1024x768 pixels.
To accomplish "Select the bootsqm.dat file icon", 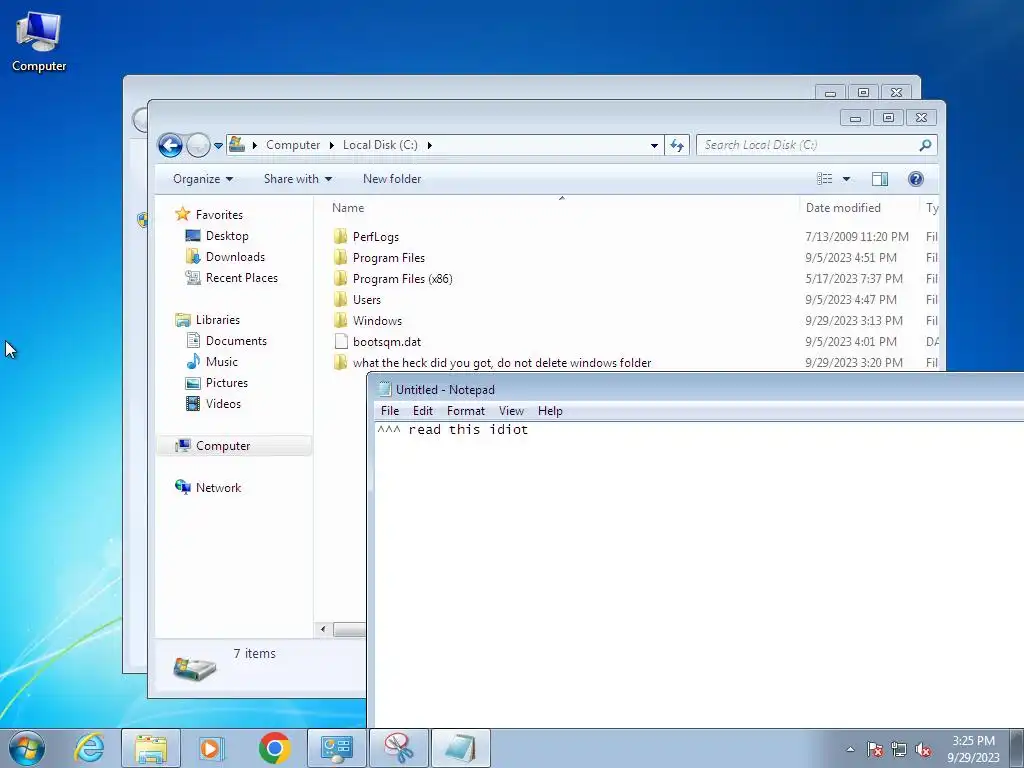I will pos(340,342).
